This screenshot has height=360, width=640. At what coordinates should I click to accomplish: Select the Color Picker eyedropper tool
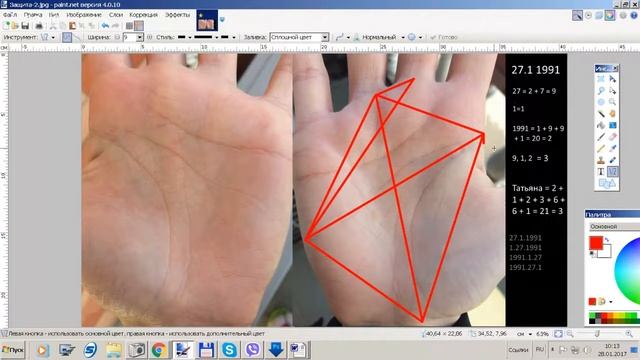click(612, 149)
